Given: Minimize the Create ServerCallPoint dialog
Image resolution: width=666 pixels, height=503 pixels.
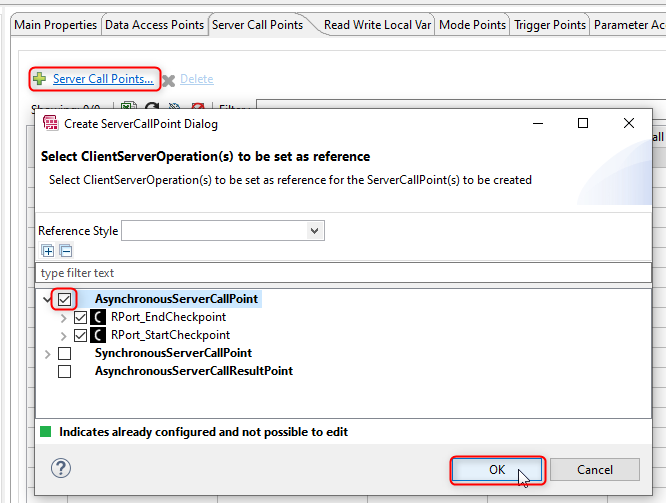Looking at the screenshot, I should pyautogui.click(x=538, y=123).
